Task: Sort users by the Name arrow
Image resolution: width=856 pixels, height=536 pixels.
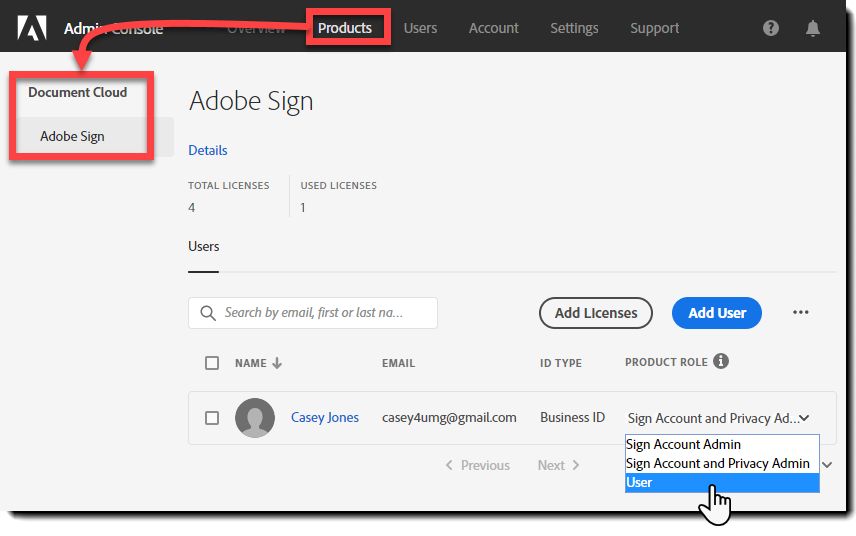Action: point(277,363)
